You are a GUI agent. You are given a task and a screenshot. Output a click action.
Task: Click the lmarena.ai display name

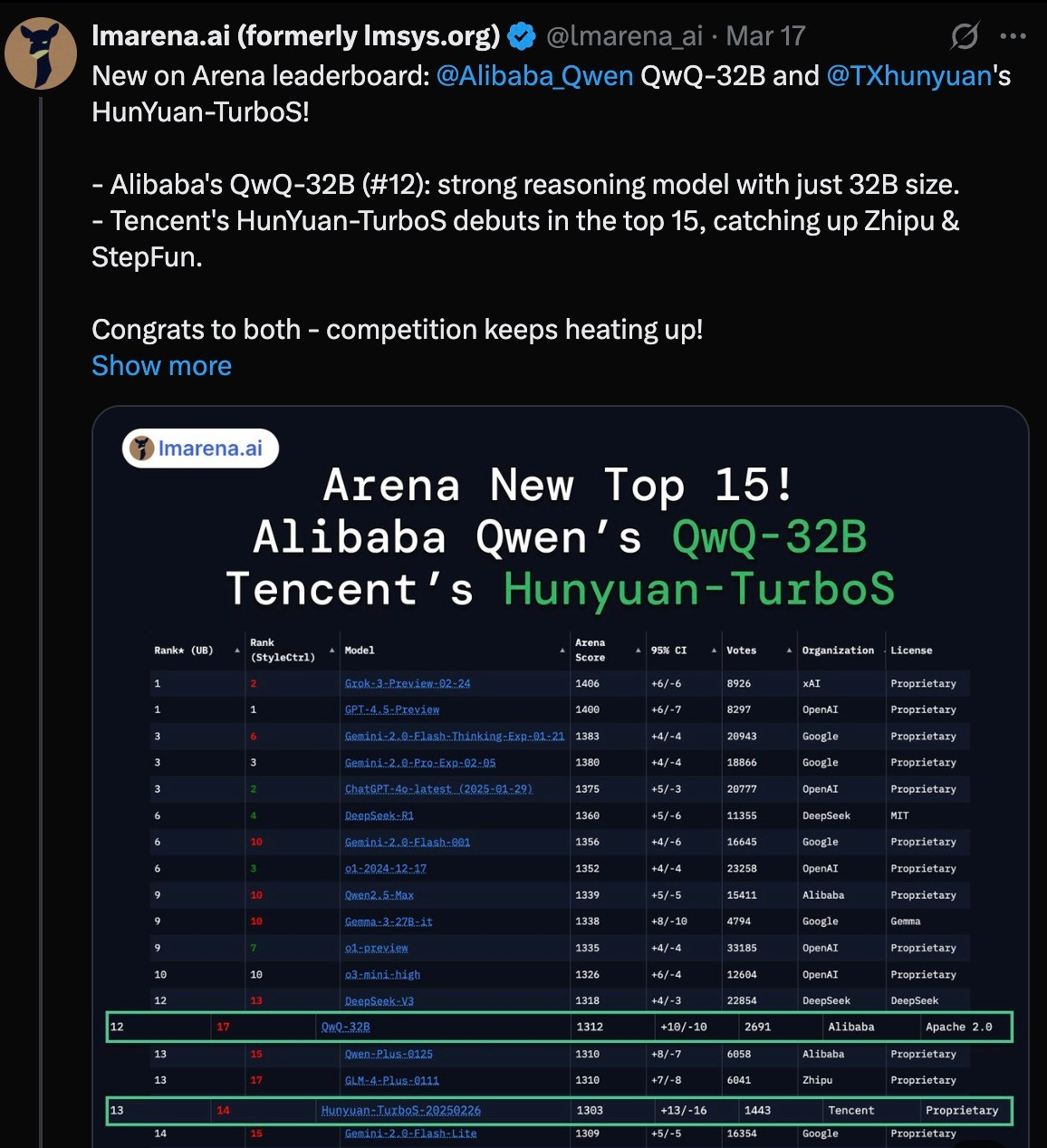(x=296, y=35)
